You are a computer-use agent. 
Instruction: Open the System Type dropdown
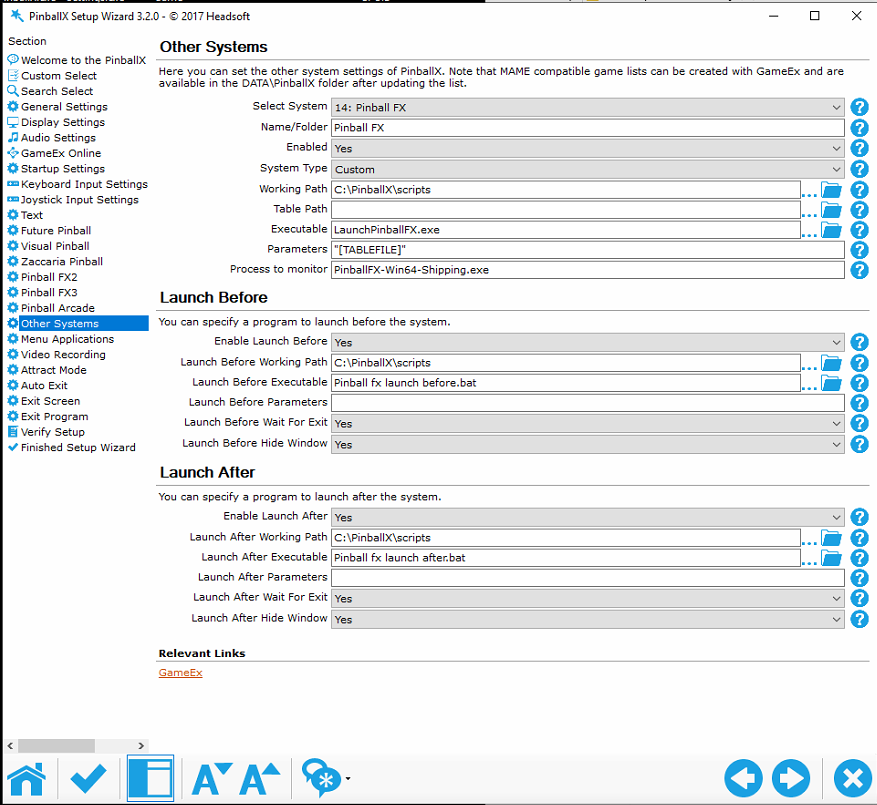pyautogui.click(x=587, y=169)
